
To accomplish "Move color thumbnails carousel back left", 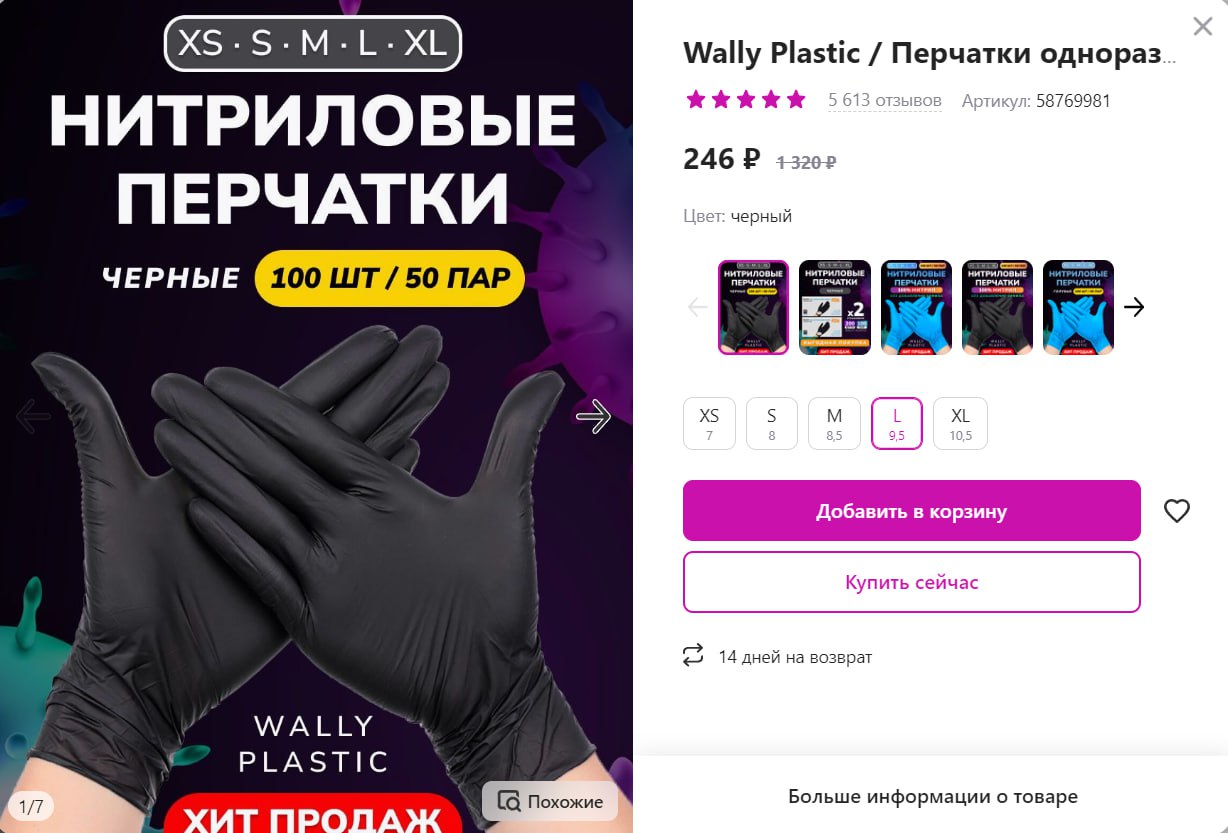I will coord(698,307).
